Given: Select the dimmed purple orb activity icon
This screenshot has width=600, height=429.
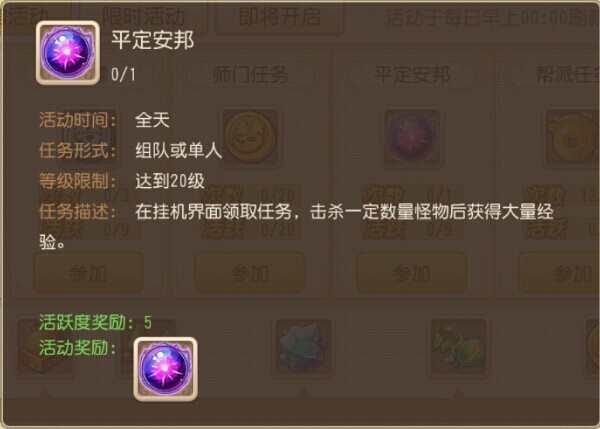Looking at the screenshot, I should pos(412,137).
